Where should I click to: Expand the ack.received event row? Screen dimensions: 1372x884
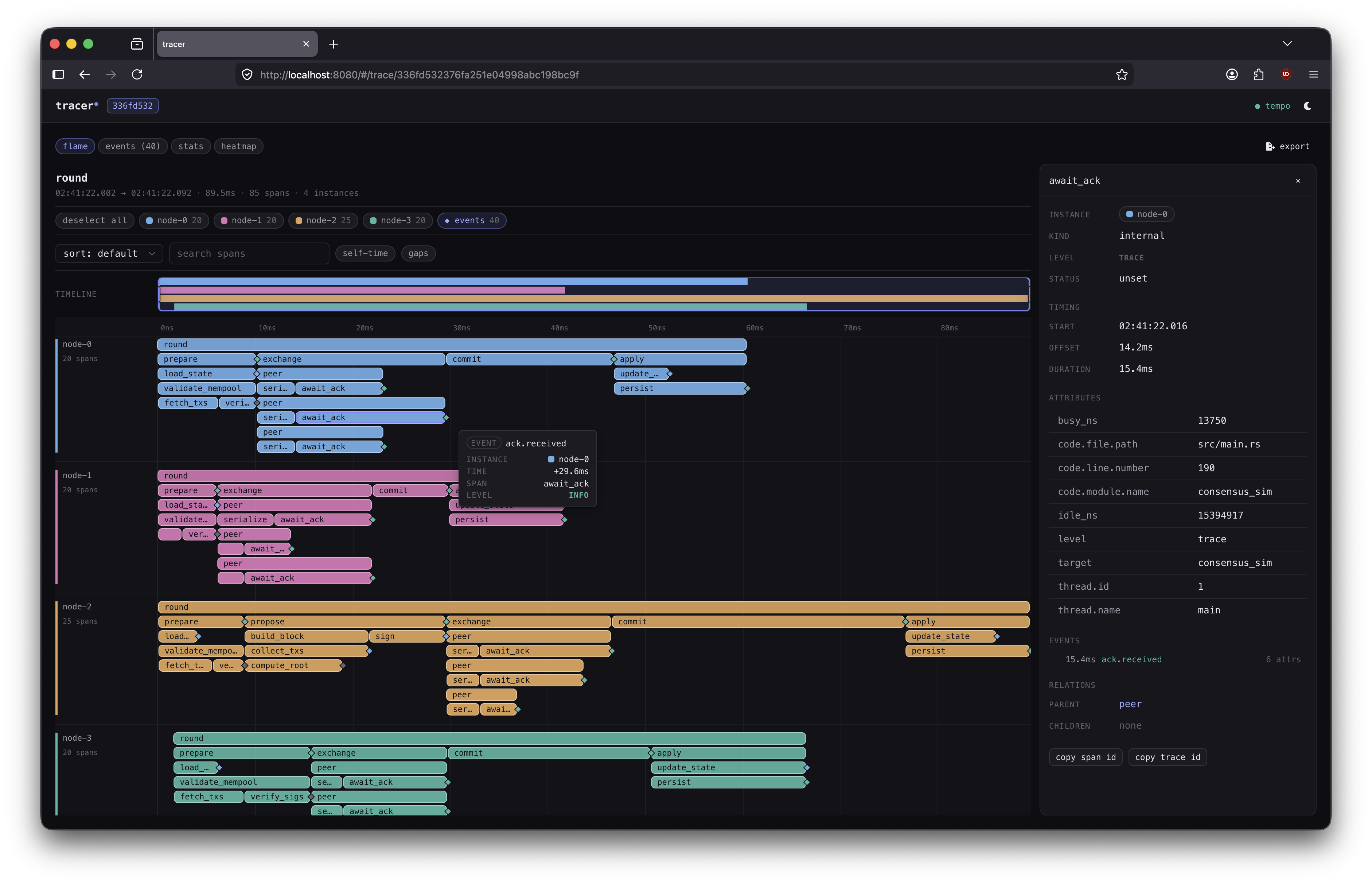[x=1178, y=660]
